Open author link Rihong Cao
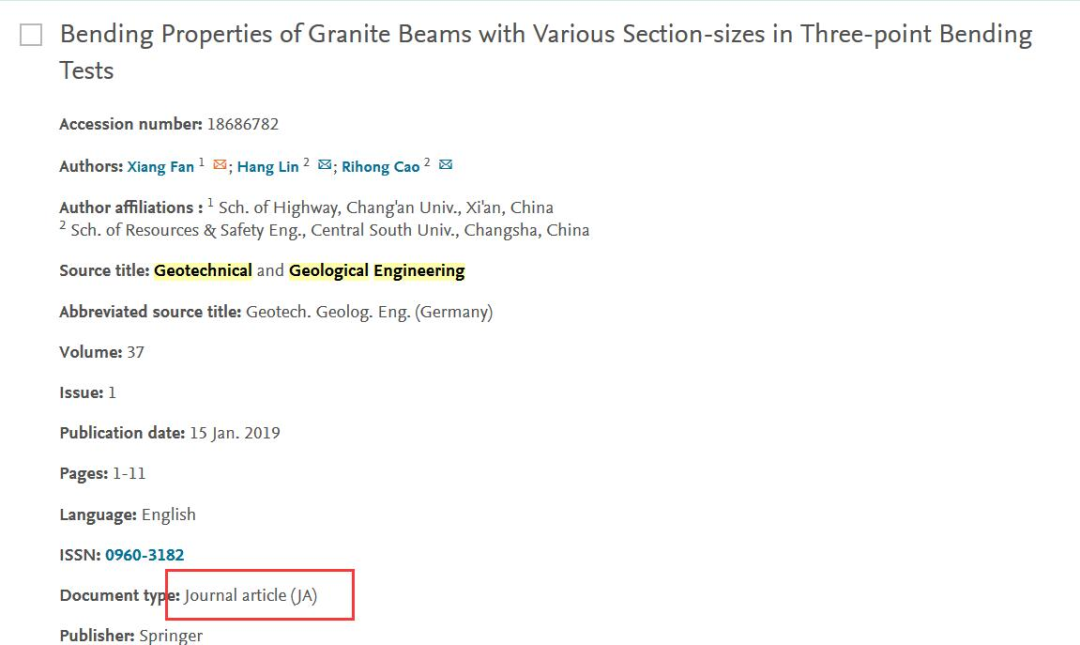The height and width of the screenshot is (645, 1080). coord(380,167)
